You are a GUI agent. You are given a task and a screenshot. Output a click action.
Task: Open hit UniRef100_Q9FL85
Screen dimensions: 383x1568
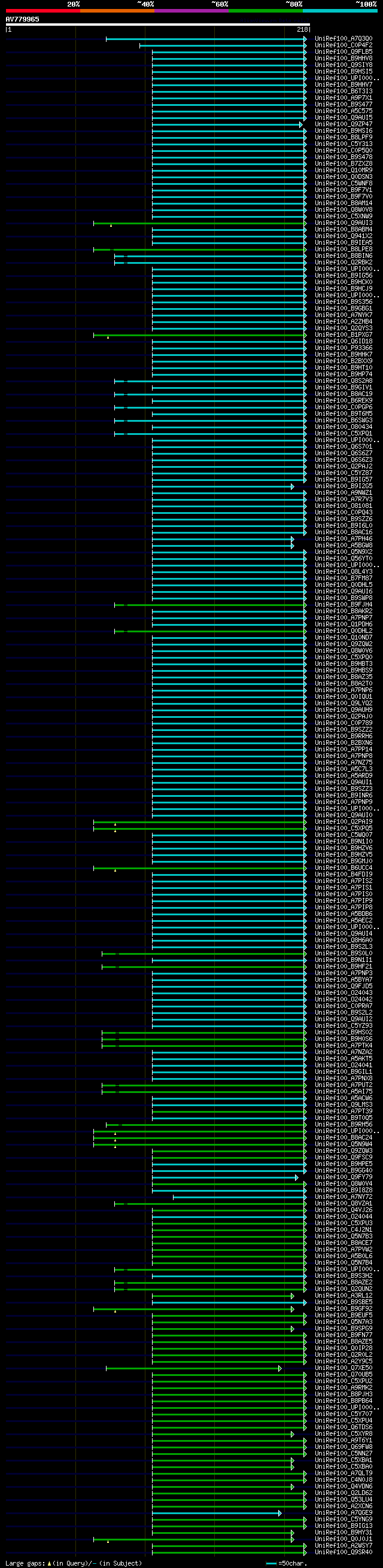344,53
